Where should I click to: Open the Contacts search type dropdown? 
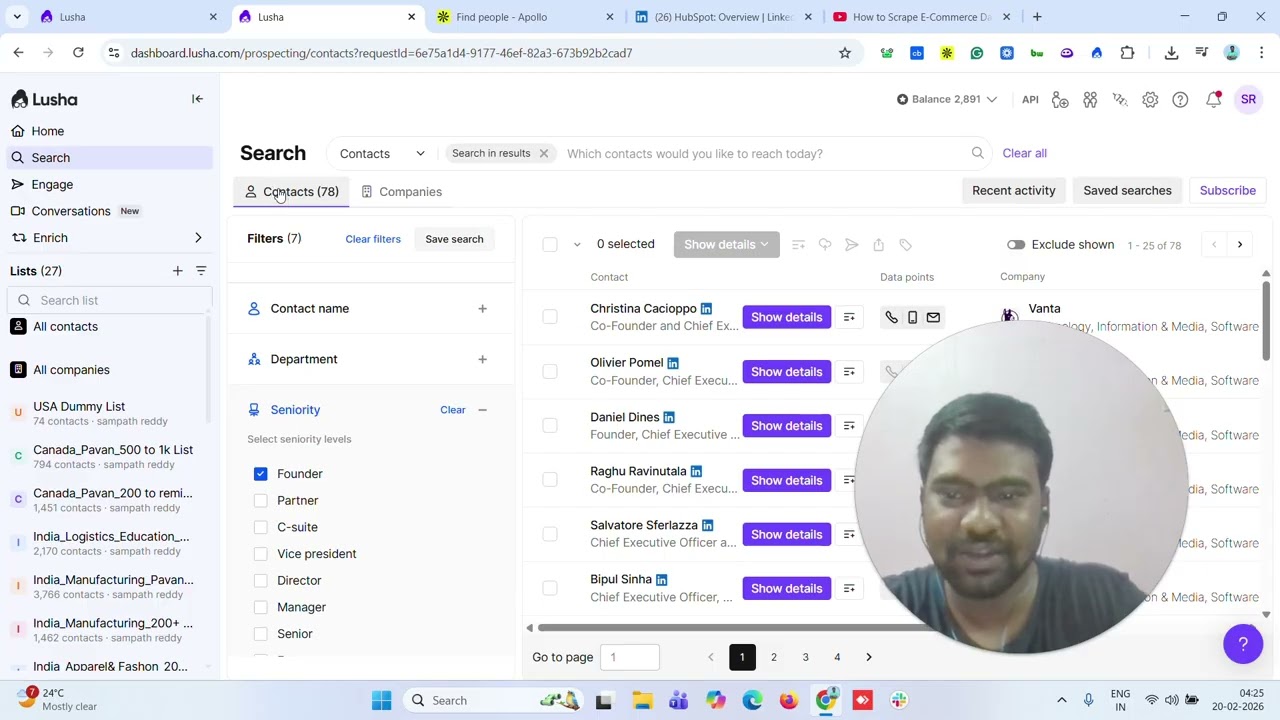pos(382,153)
